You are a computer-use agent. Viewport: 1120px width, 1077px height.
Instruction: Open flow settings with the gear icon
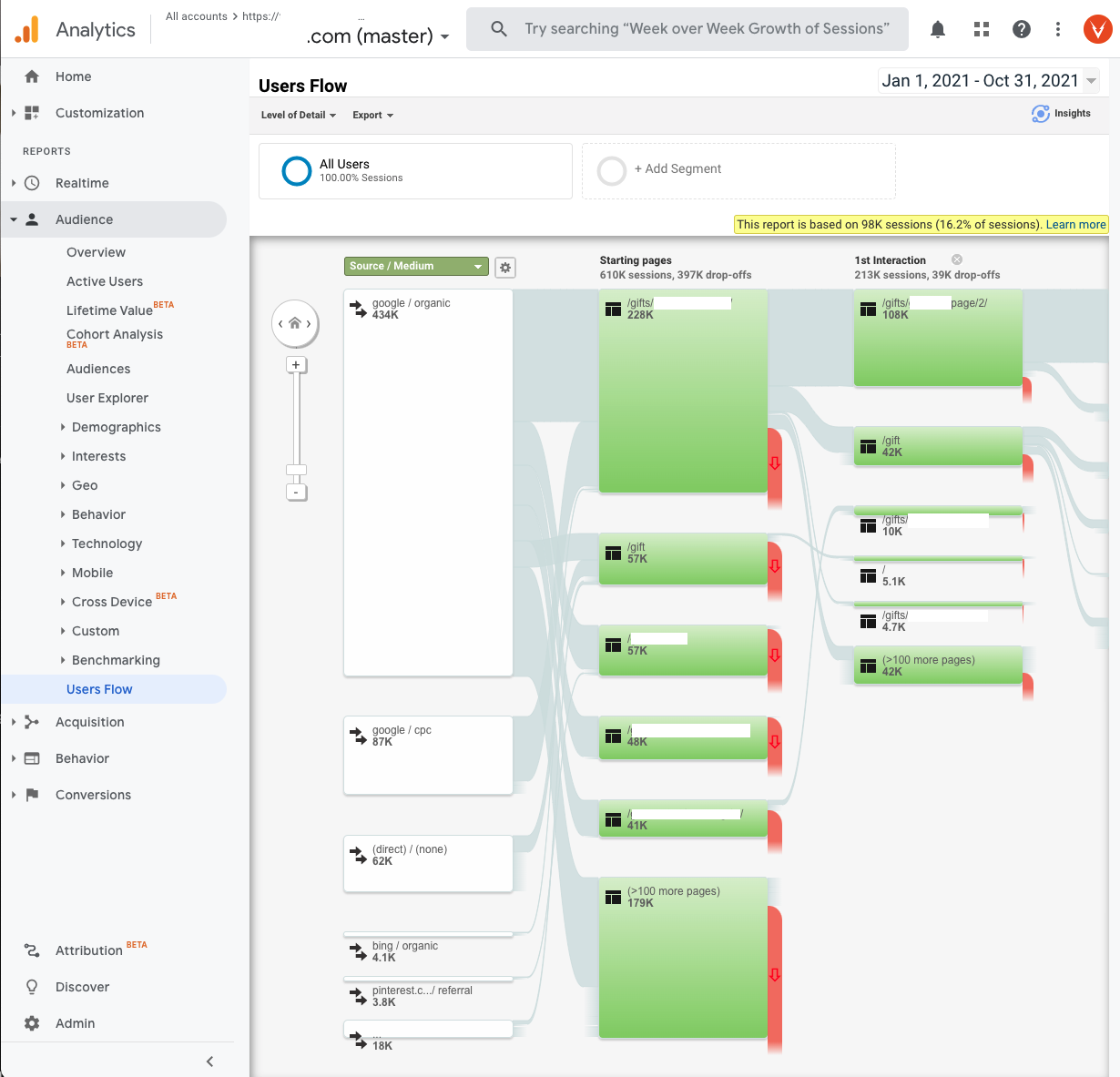[505, 267]
